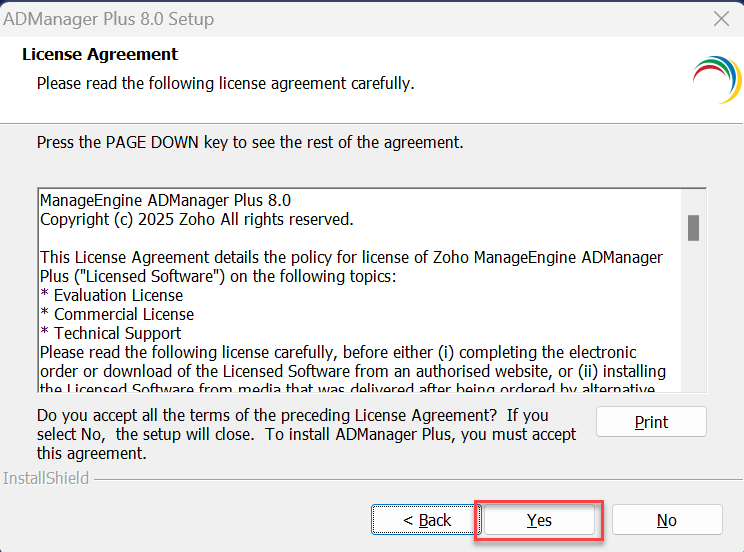Print the license agreement
744x552 pixels.
pyautogui.click(x=651, y=422)
